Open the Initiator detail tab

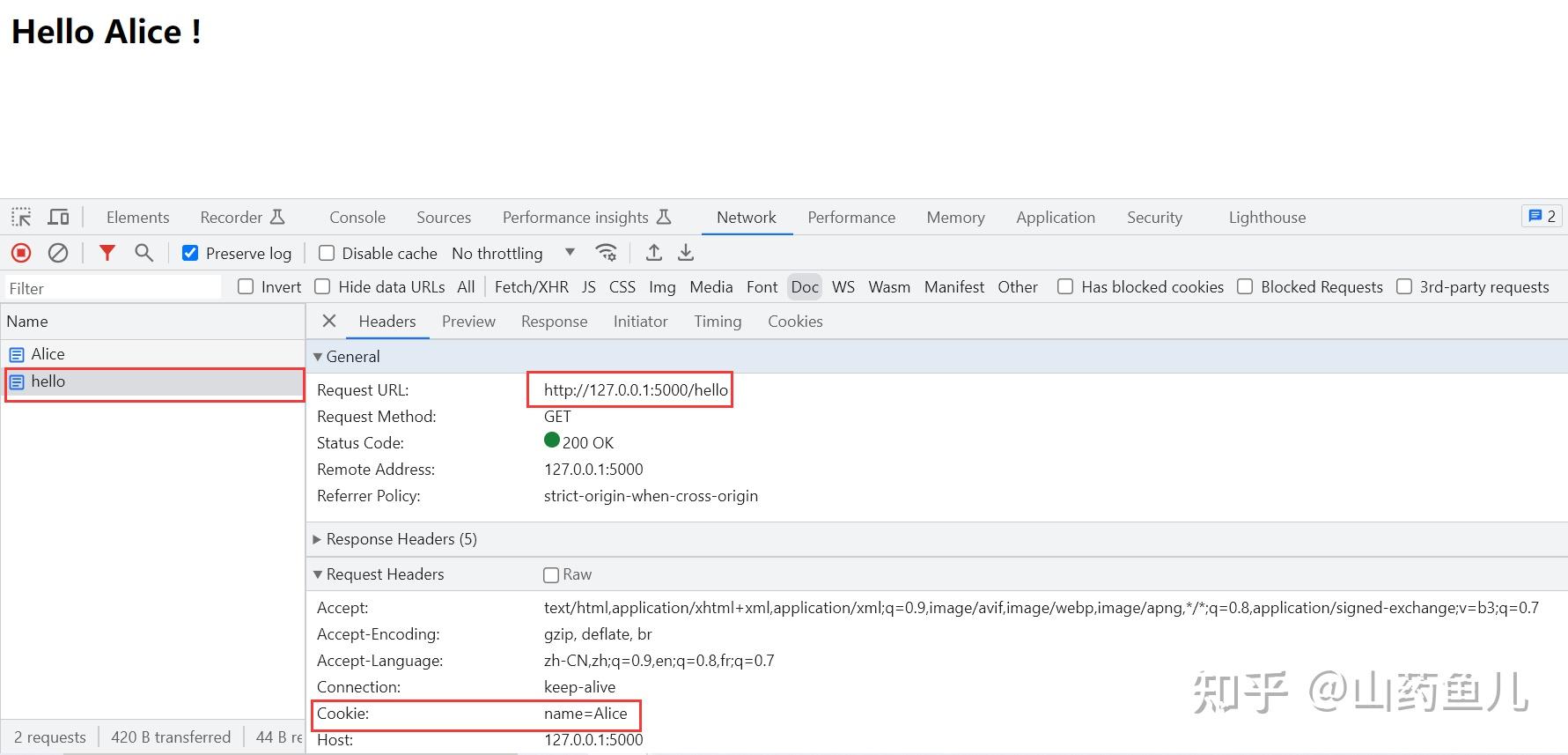pyautogui.click(x=641, y=322)
